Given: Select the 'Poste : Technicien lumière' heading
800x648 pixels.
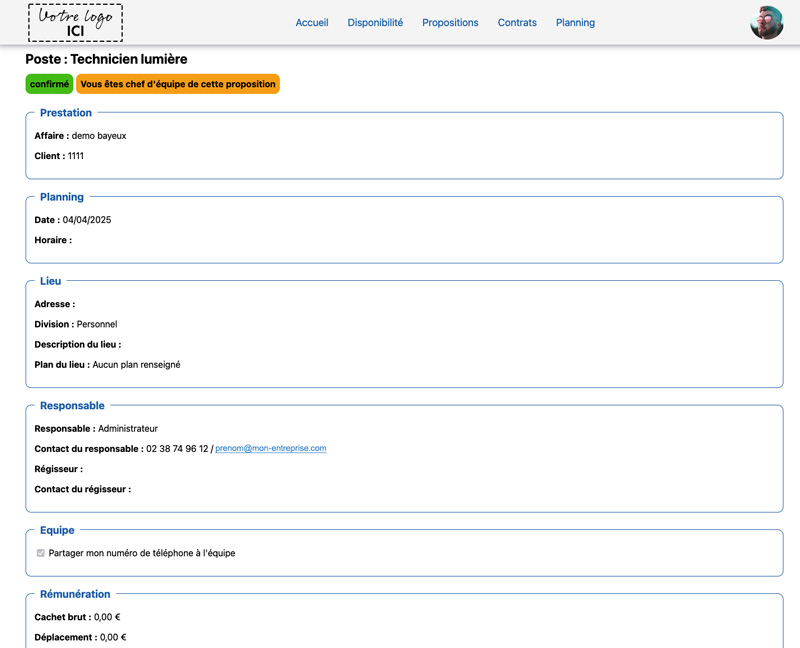Looking at the screenshot, I should tap(106, 59).
